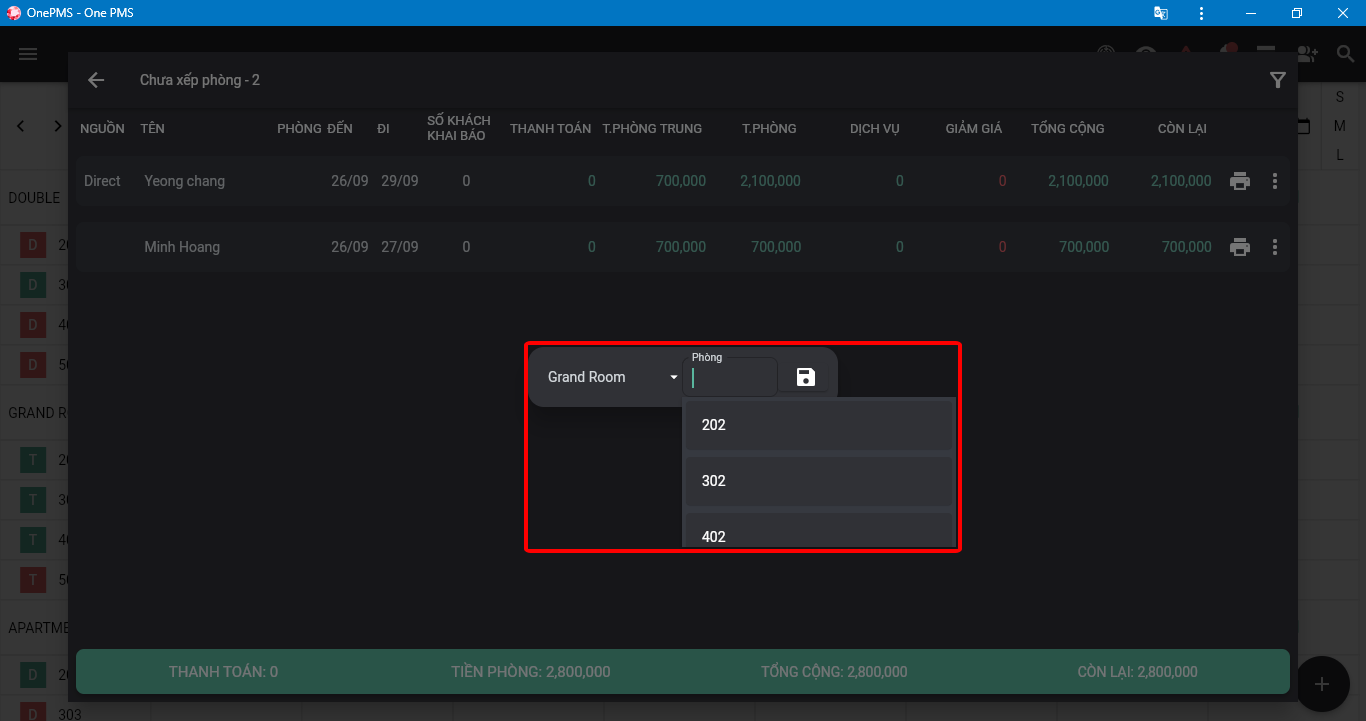Click SỐ KHÁCH KHAI BÁO column header

459,128
